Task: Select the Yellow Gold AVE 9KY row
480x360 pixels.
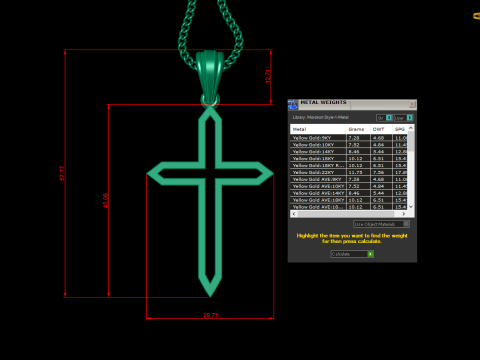Action: click(x=348, y=179)
